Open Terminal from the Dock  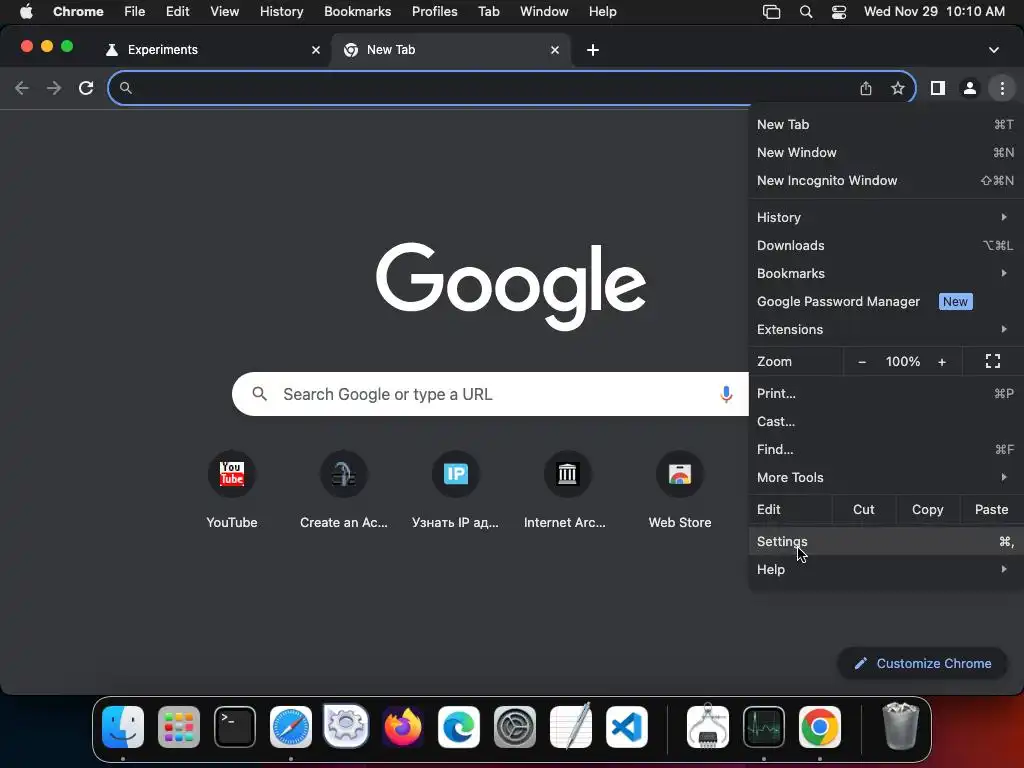point(235,727)
